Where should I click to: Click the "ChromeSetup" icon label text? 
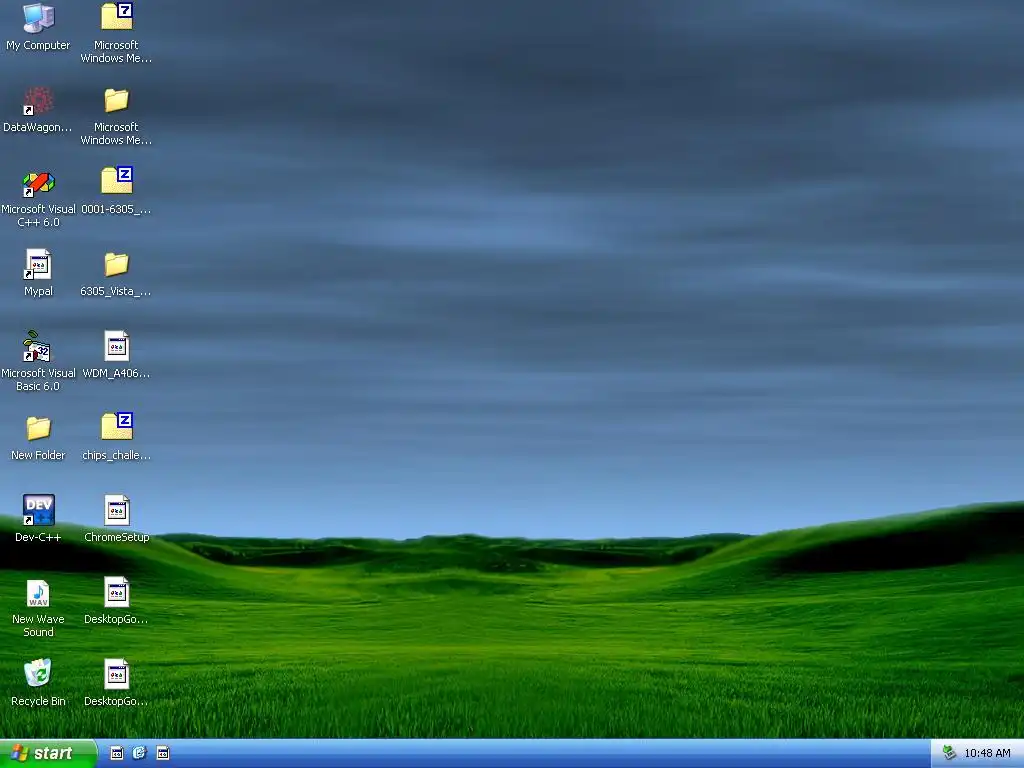click(x=117, y=537)
